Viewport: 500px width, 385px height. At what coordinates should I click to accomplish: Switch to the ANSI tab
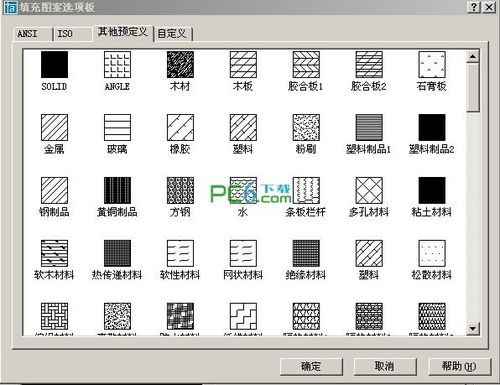point(32,34)
